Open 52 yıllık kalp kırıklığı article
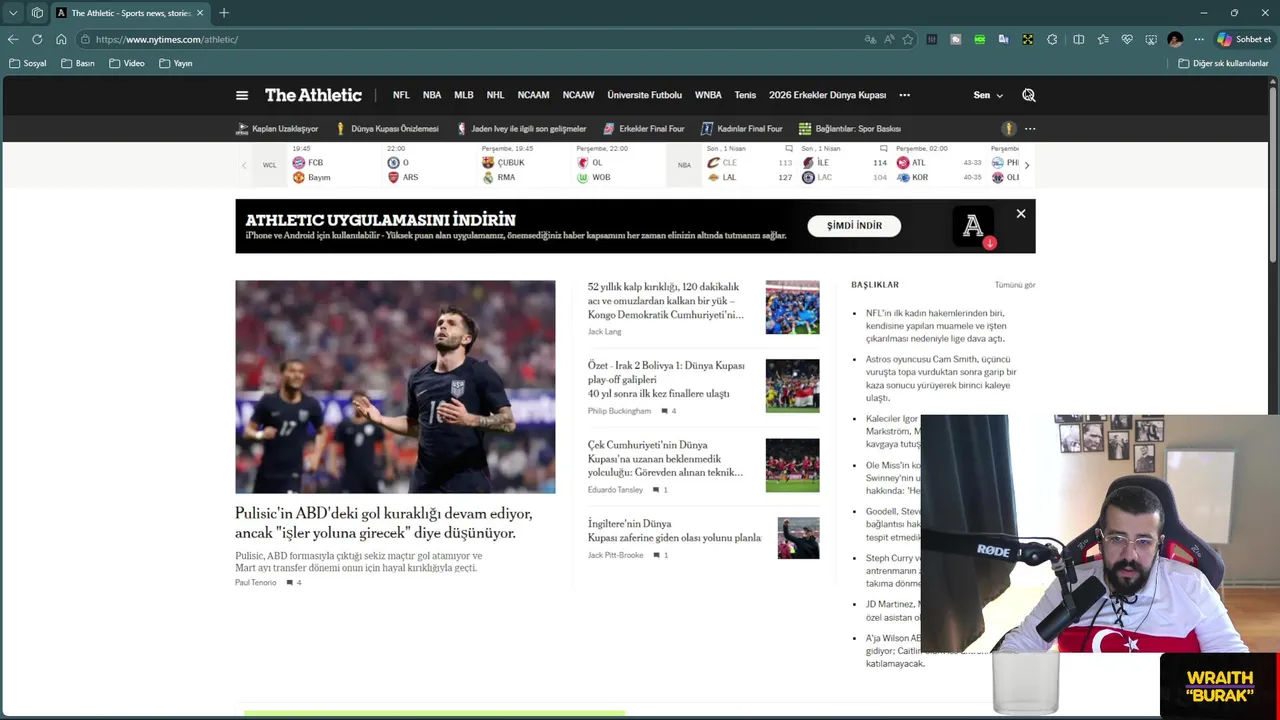This screenshot has height=720, width=1280. coord(666,301)
